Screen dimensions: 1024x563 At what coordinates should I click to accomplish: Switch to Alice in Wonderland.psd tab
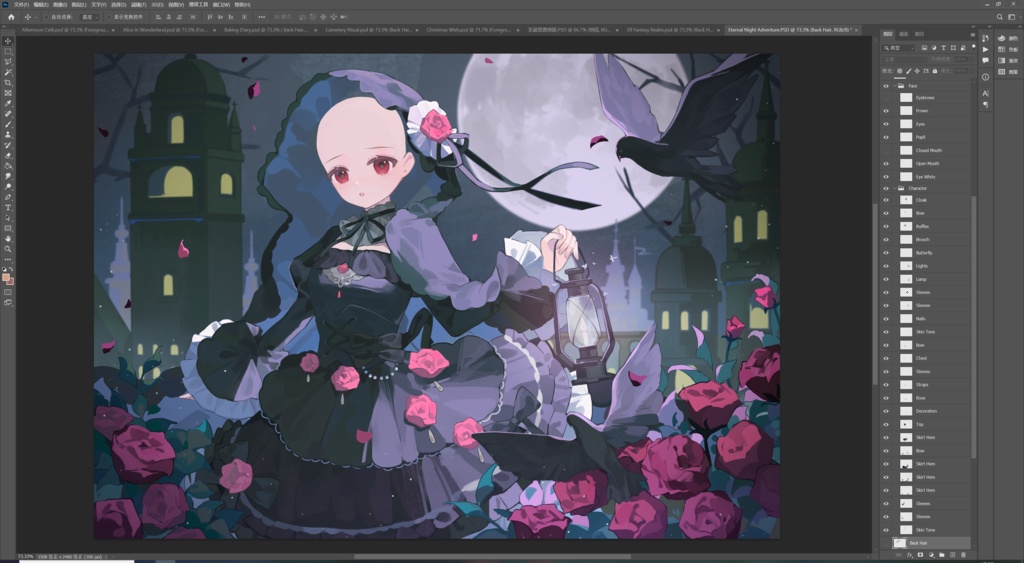coord(165,29)
